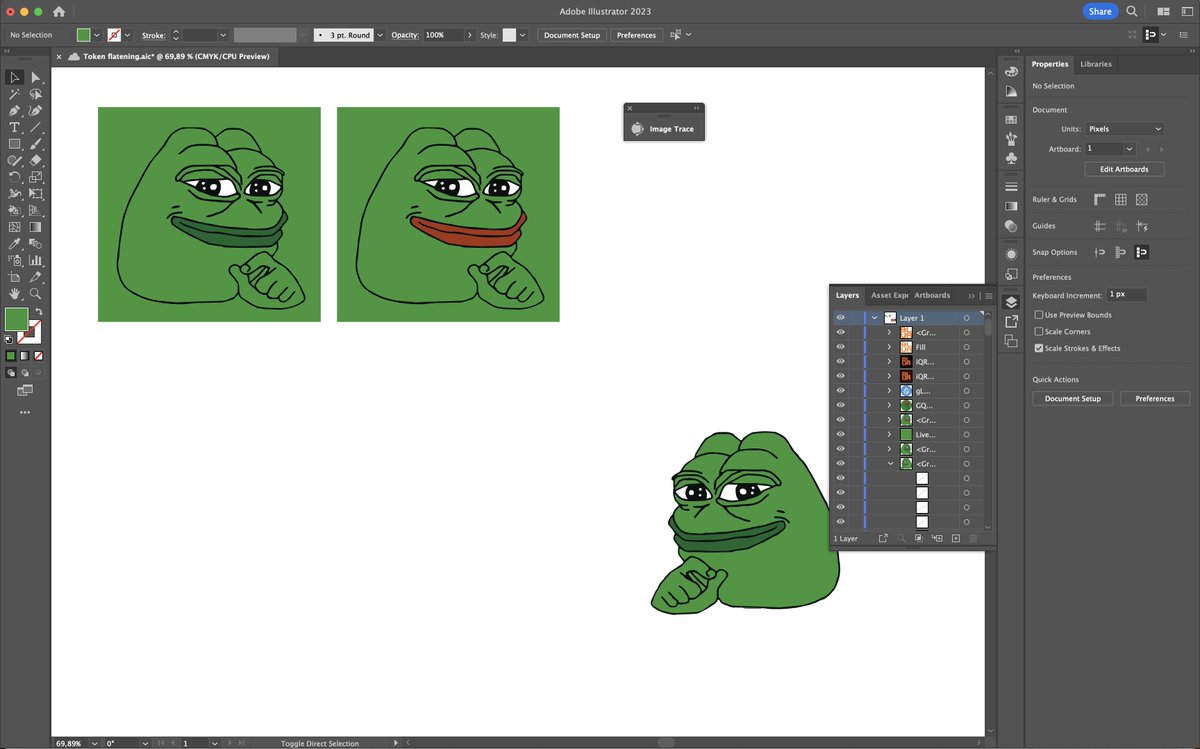Toggle visibility of Layer 1
Viewport: 1200px width, 749px height.
coord(840,318)
